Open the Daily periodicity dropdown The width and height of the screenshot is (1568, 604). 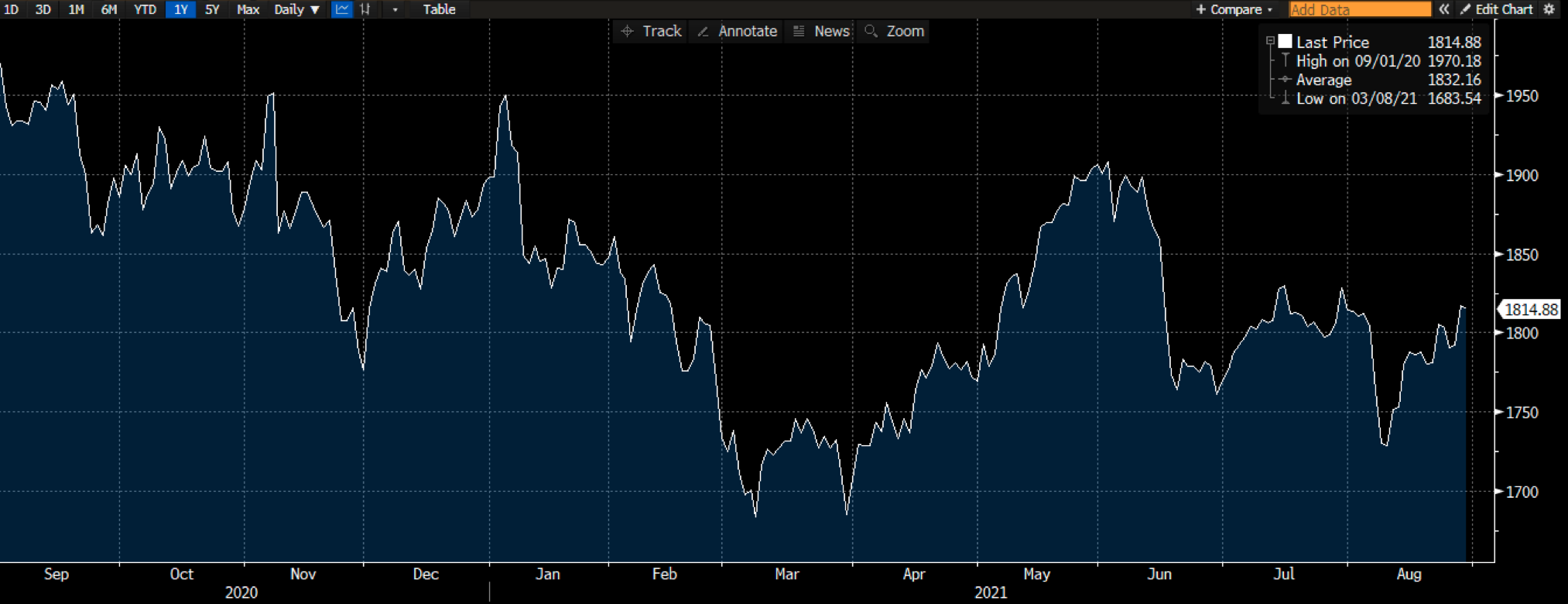[x=296, y=9]
